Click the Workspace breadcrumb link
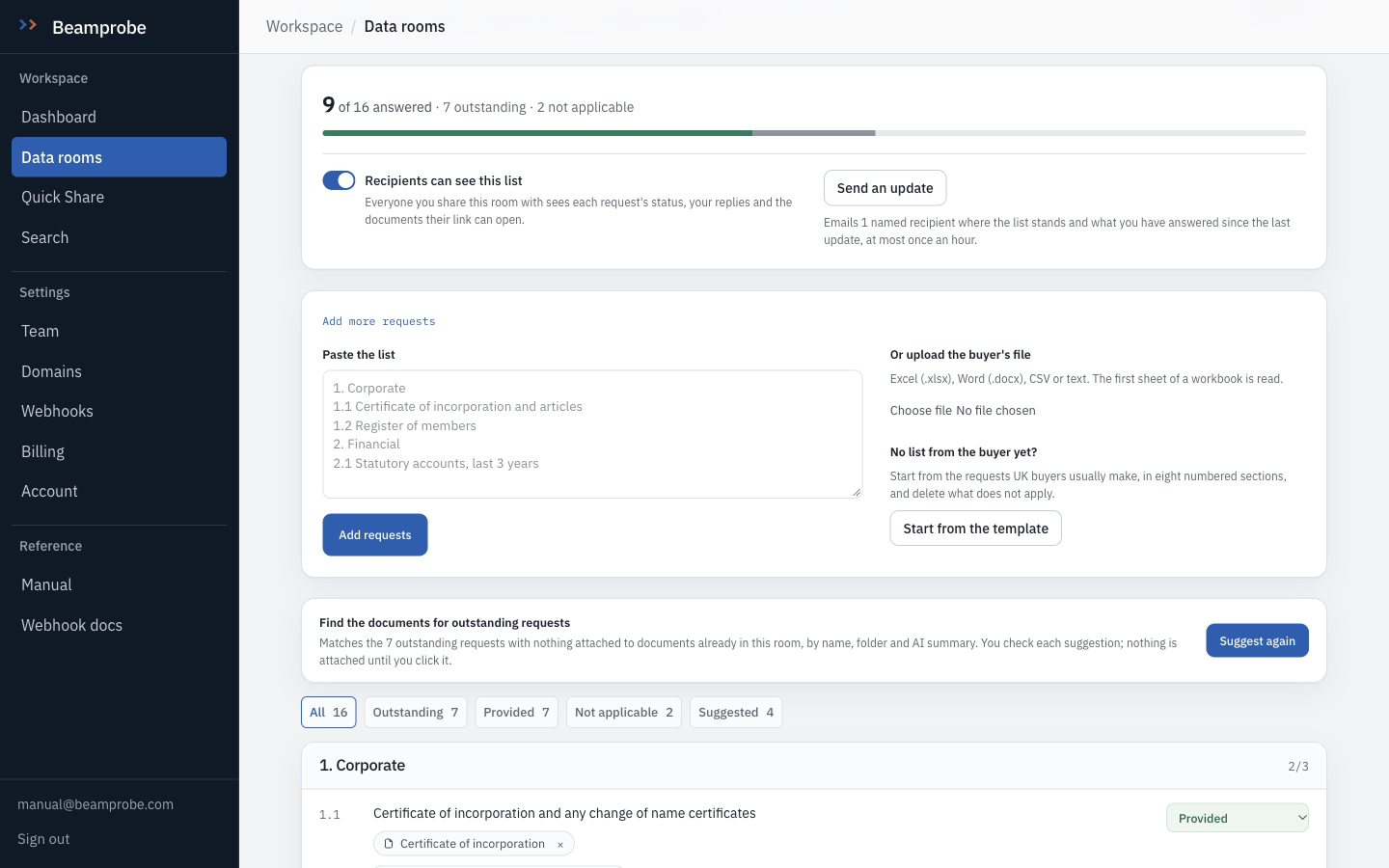The image size is (1389, 868). click(304, 26)
